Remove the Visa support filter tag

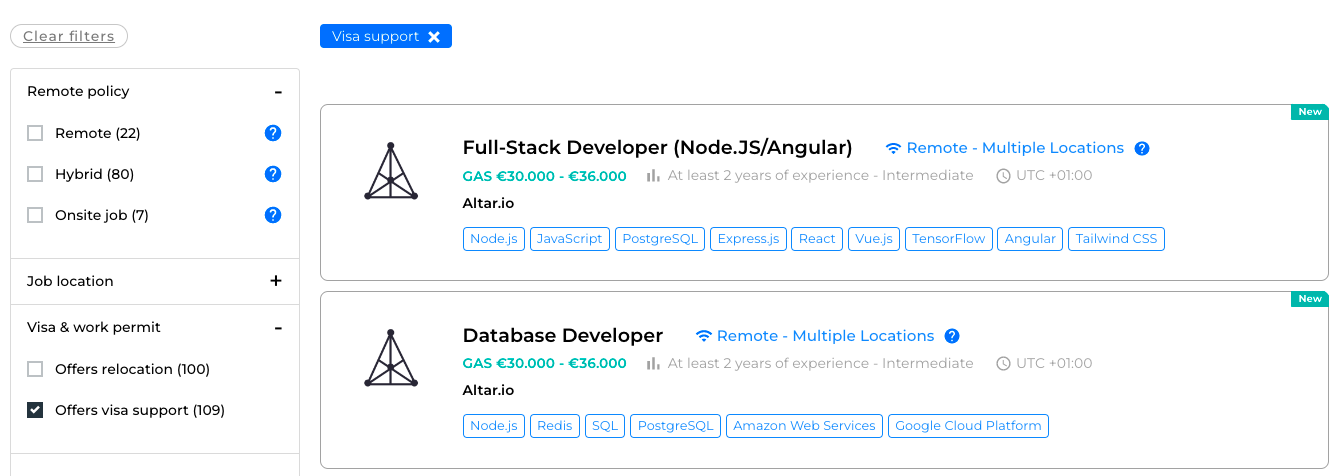point(434,37)
